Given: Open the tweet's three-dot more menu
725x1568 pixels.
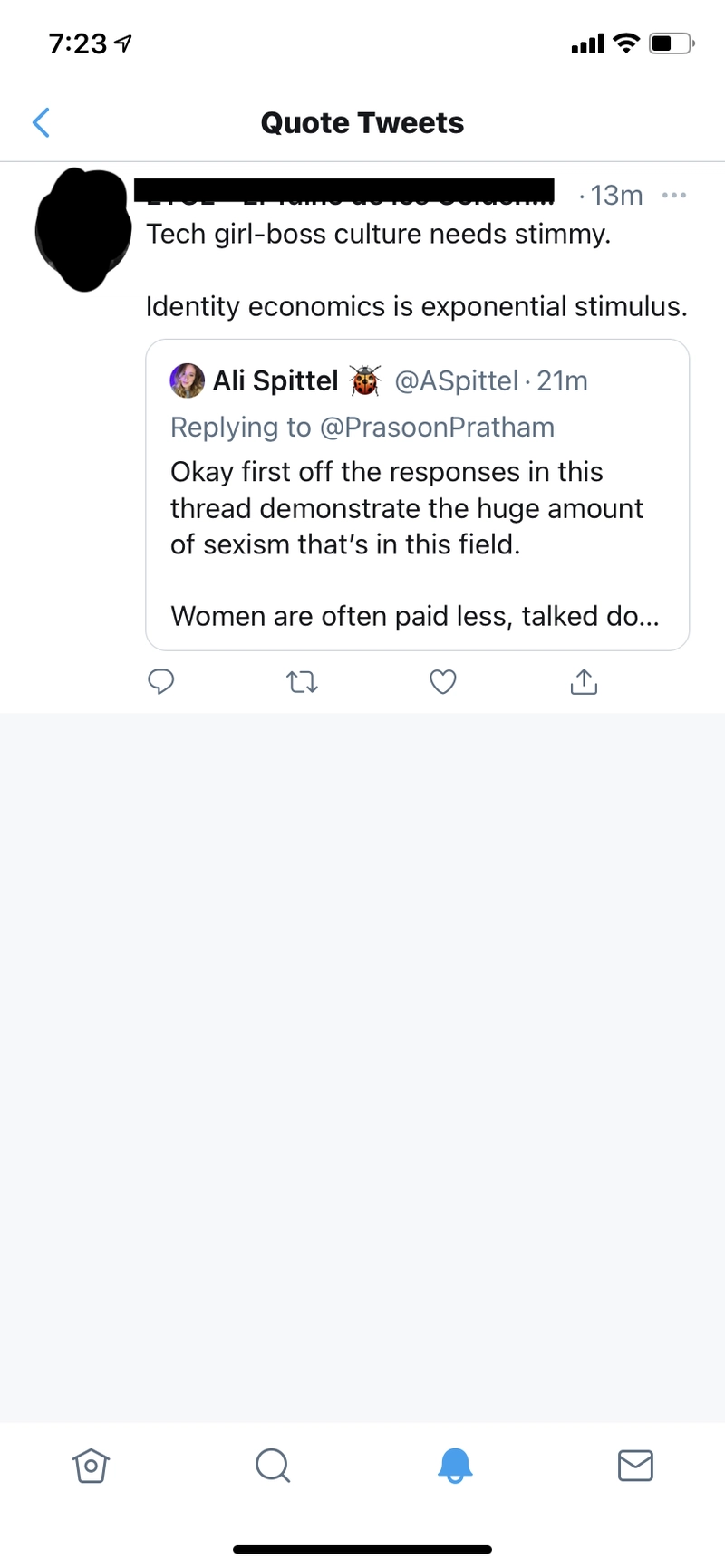Looking at the screenshot, I should [674, 195].
